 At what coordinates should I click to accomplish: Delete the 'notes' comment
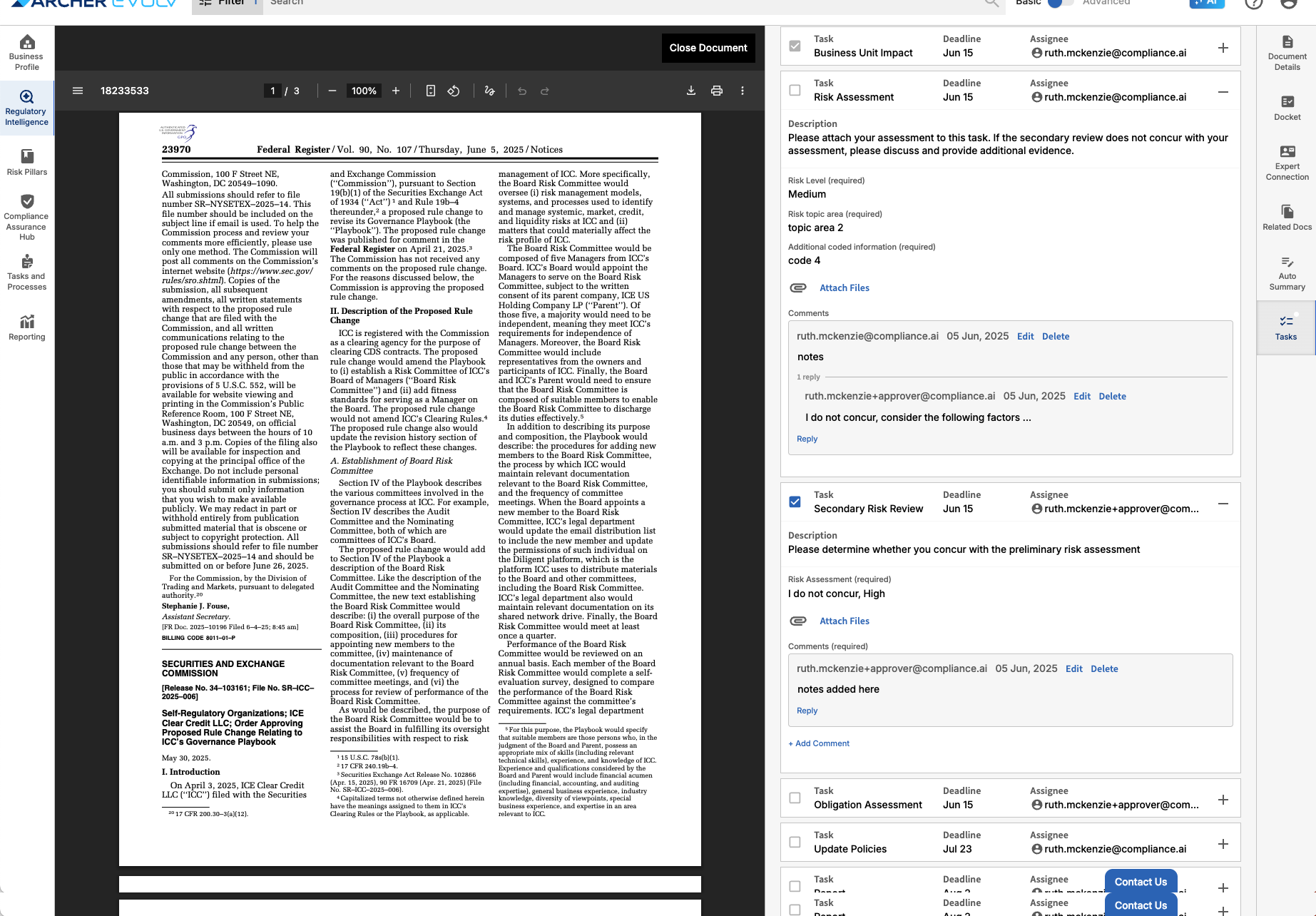[x=1056, y=336]
